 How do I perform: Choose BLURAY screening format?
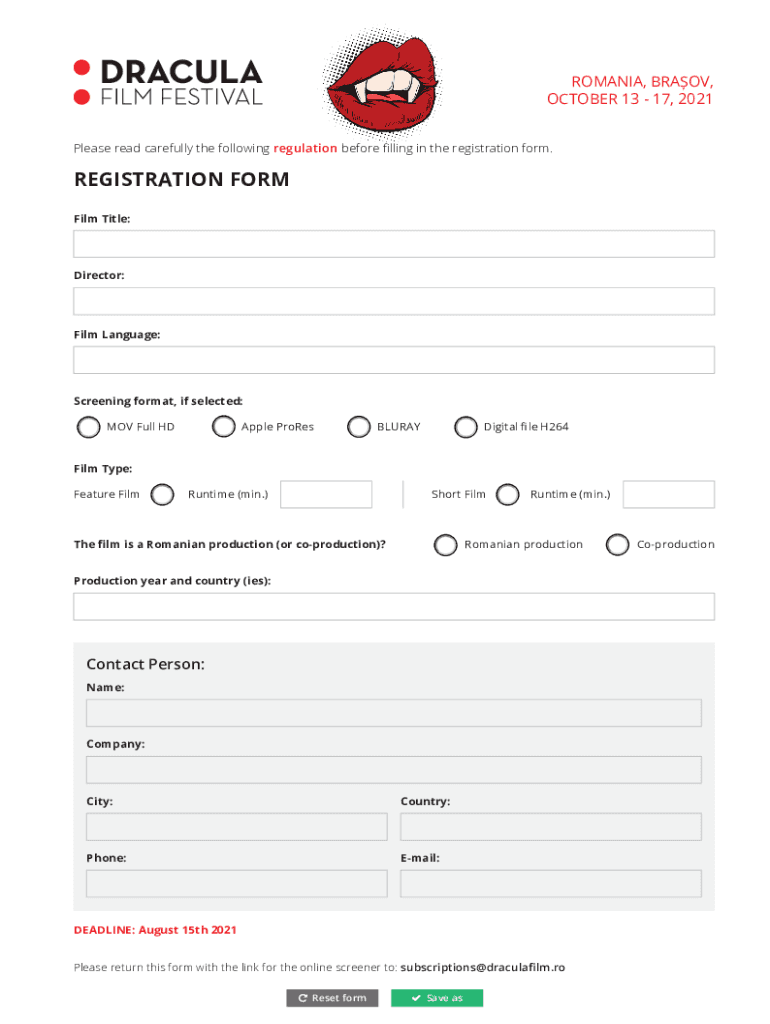[358, 427]
